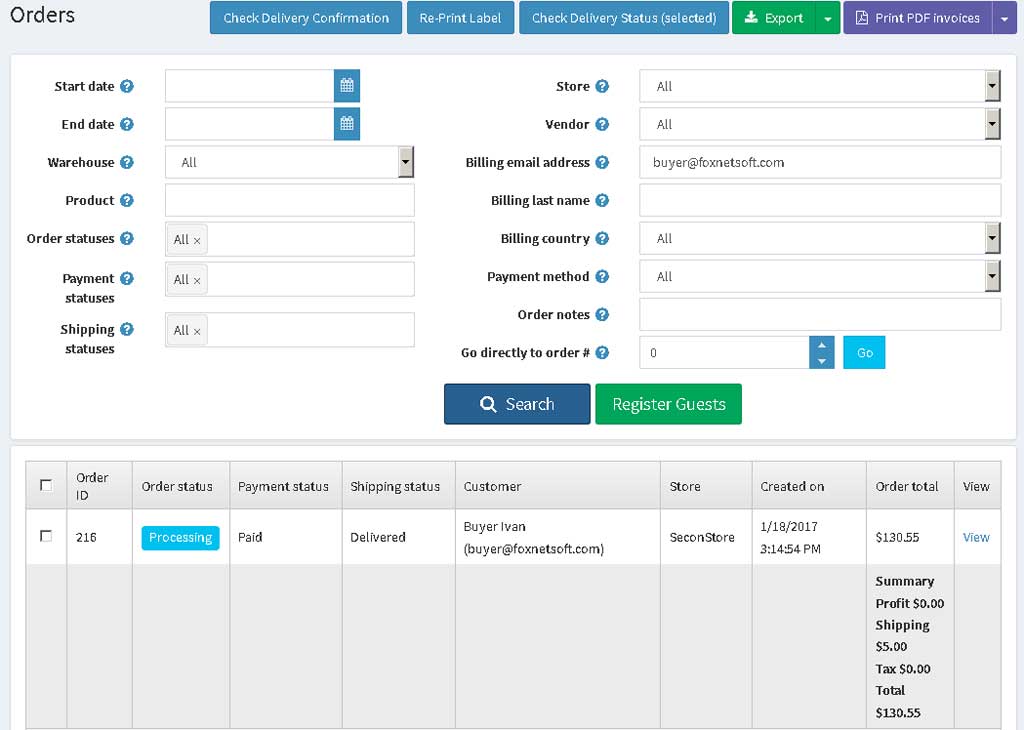Open the Start date calendar picker
This screenshot has width=1024, height=730.
pyautogui.click(x=347, y=86)
